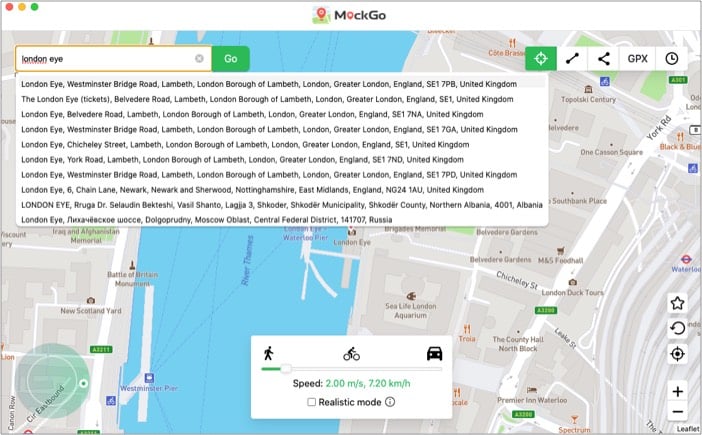Select cycling speed icon
The width and height of the screenshot is (702, 435).
point(351,354)
